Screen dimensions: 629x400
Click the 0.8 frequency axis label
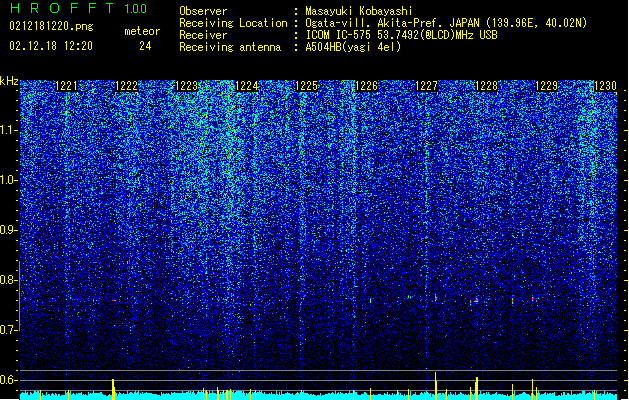[x=9, y=280]
